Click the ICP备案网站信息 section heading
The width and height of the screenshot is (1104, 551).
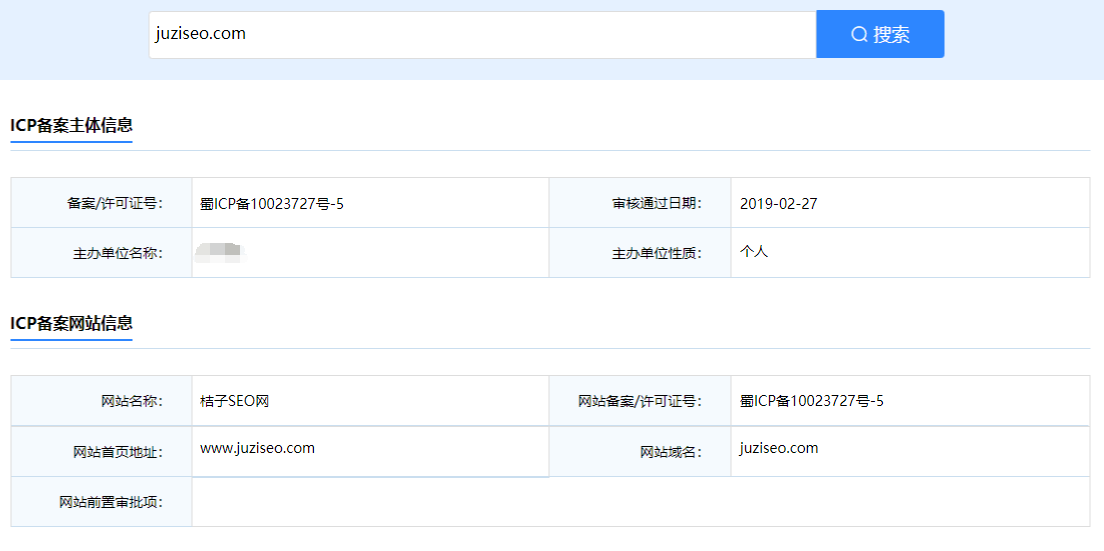click(x=71, y=324)
